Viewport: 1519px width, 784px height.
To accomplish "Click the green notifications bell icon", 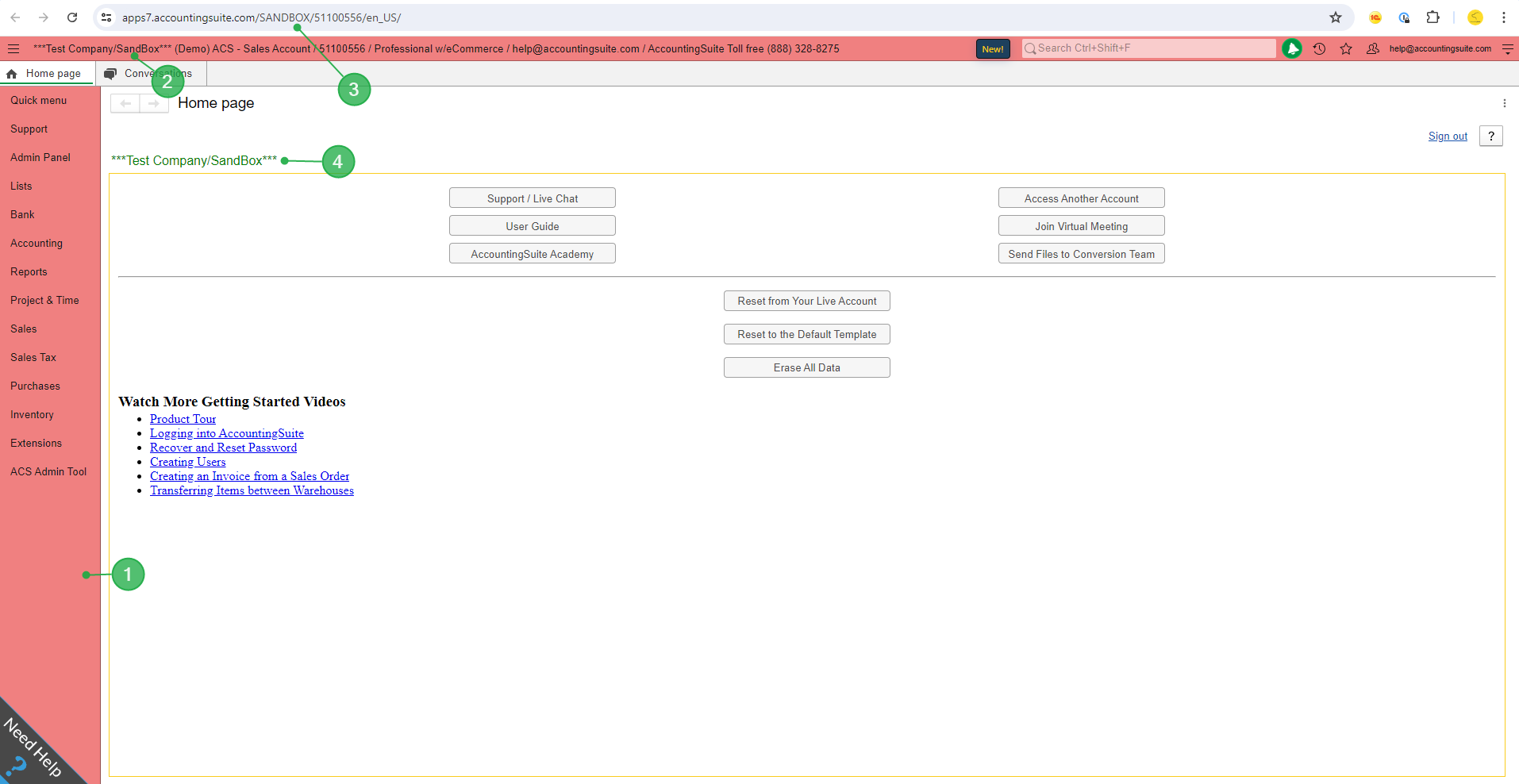I will 1292,48.
